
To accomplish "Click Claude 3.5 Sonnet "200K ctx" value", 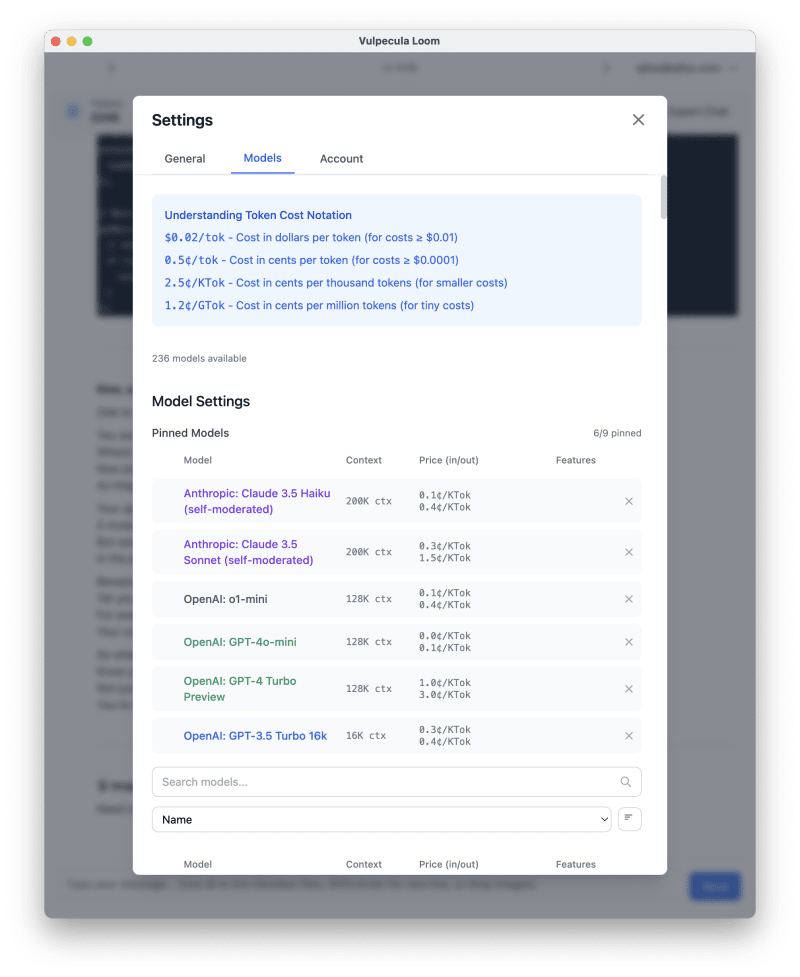I will click(x=369, y=552).
